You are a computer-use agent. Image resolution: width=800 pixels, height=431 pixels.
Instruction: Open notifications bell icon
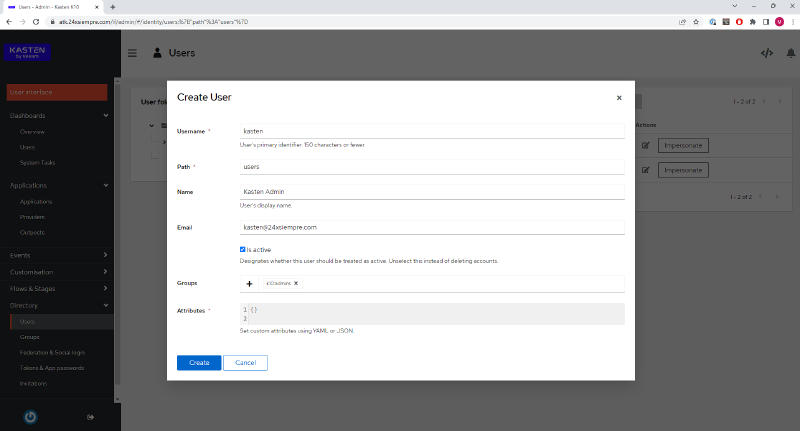(791, 53)
